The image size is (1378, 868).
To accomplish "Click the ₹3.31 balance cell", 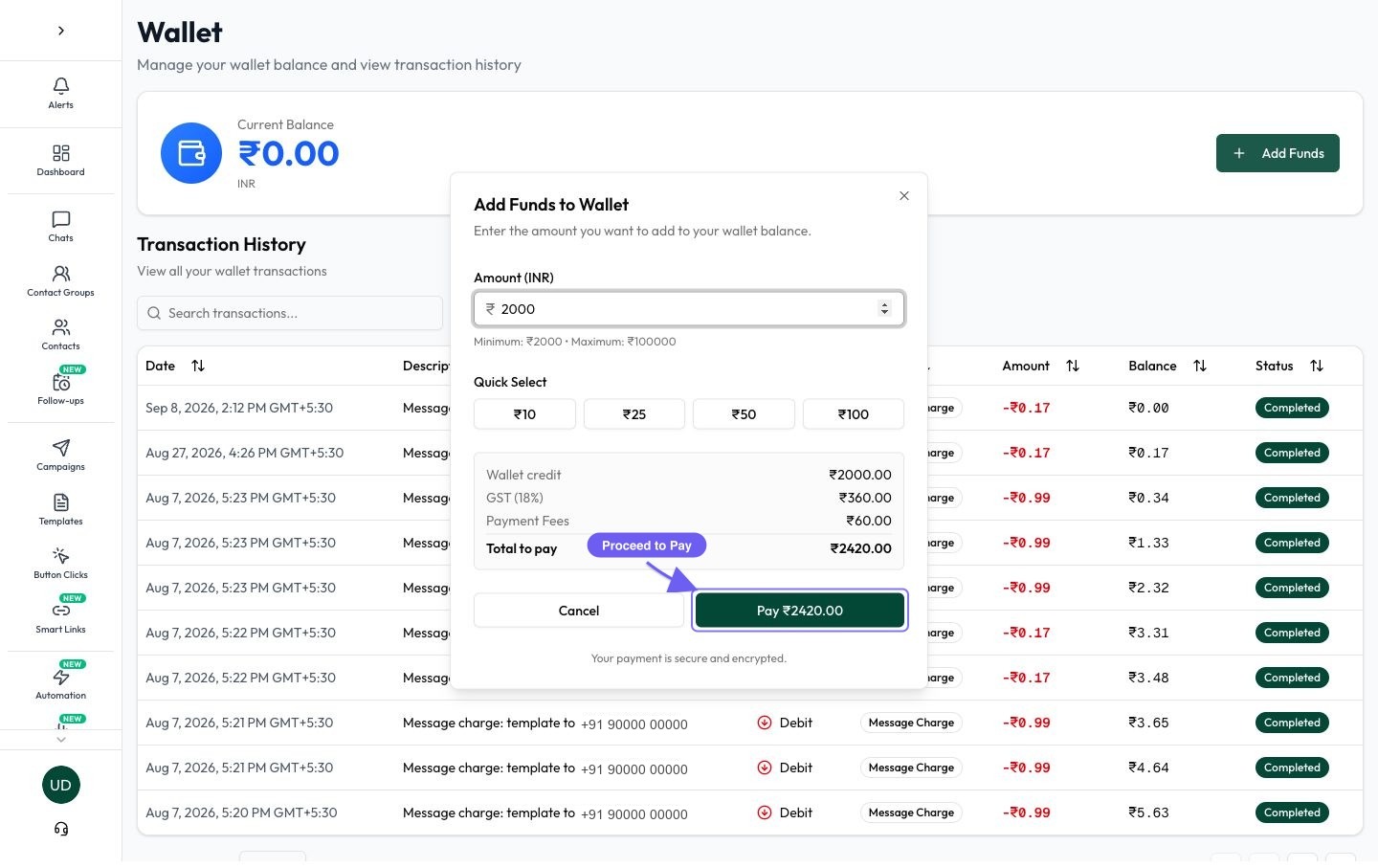I will (x=1148, y=633).
